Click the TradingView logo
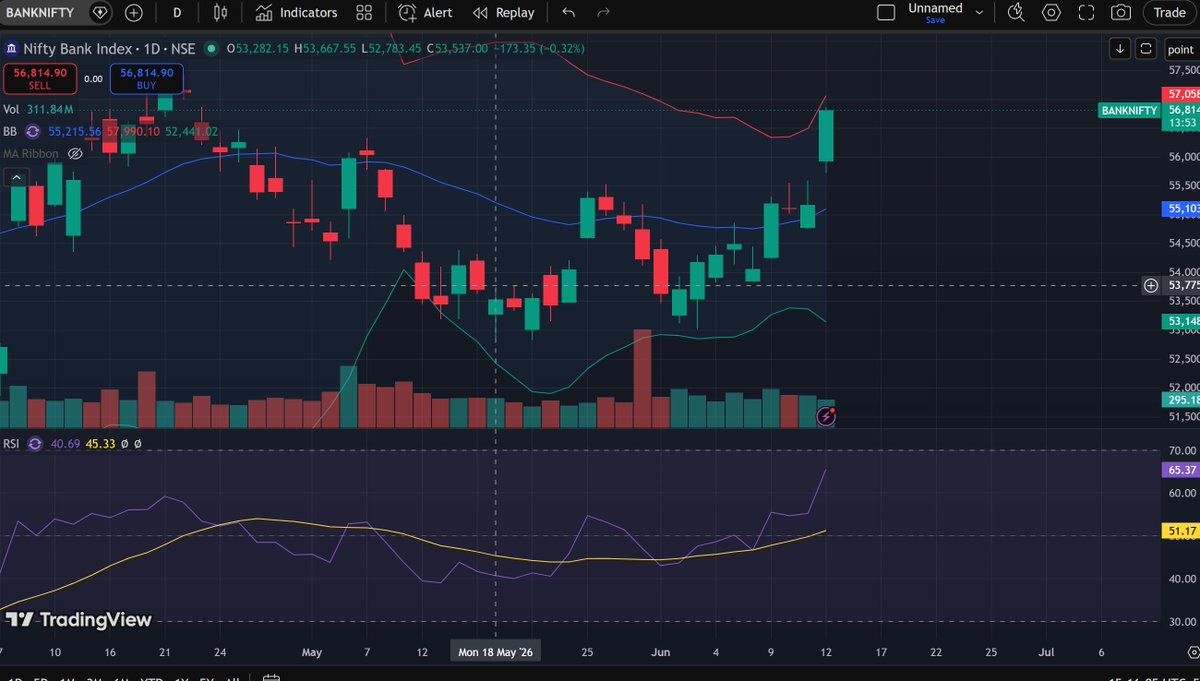 [x=78, y=620]
